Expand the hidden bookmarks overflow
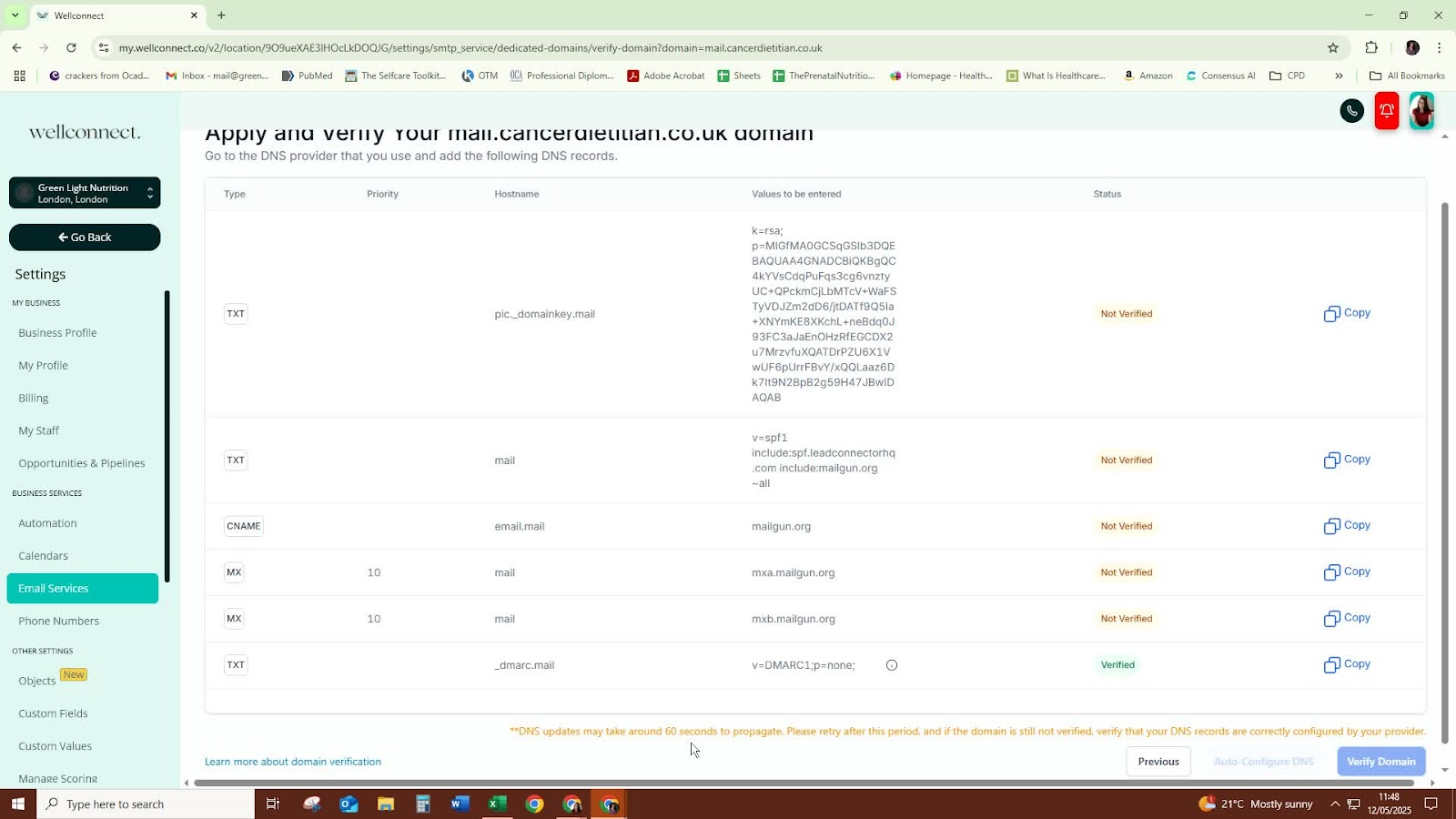This screenshot has height=819, width=1456. pyautogui.click(x=1339, y=76)
